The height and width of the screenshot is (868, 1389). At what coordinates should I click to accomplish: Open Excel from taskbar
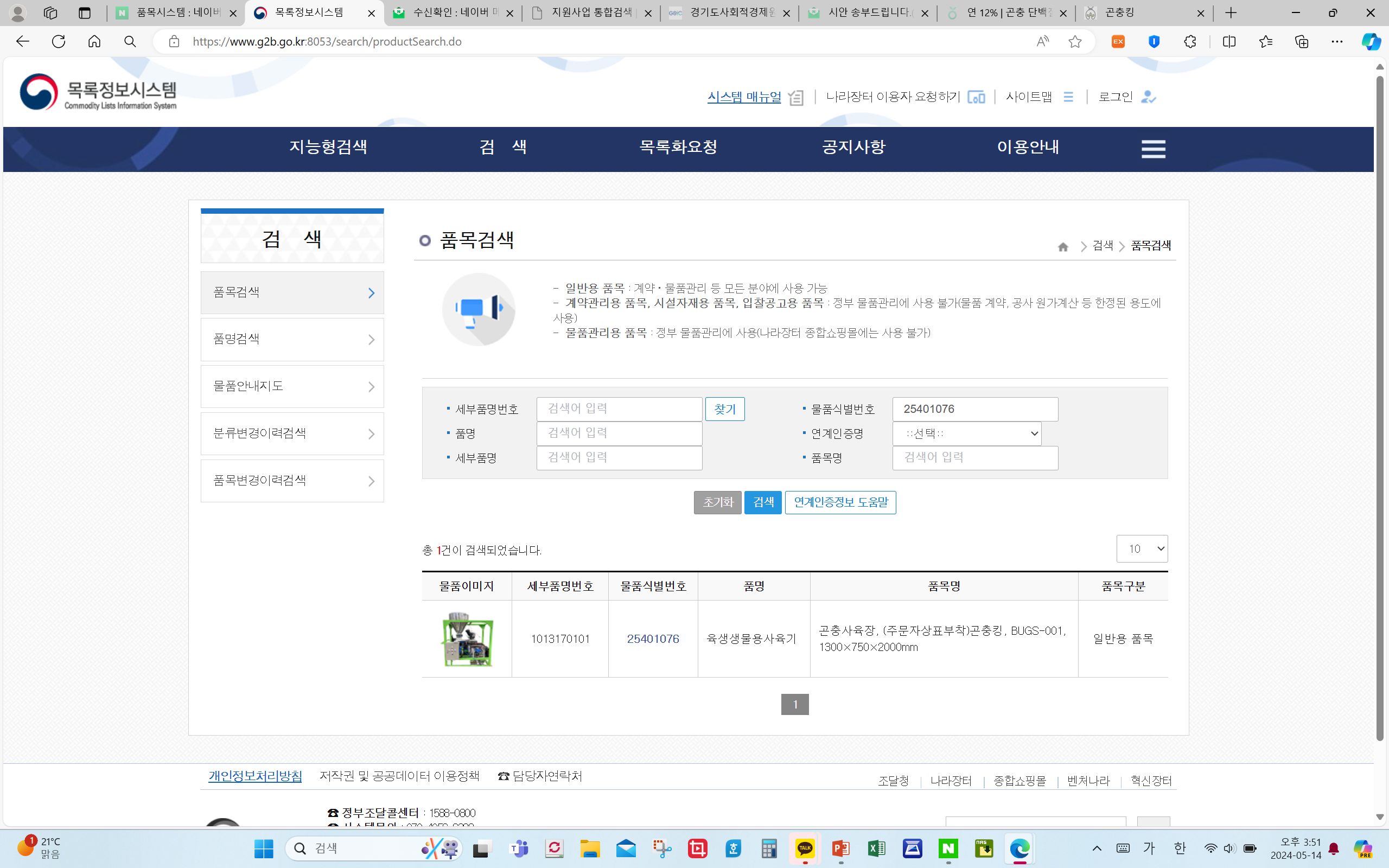point(876,848)
